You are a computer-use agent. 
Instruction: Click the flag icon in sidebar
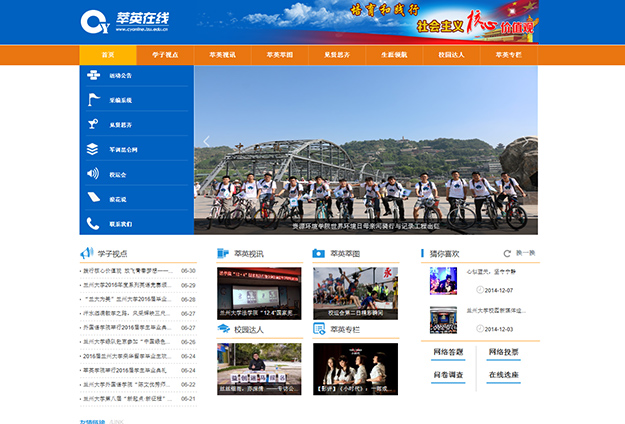(x=93, y=100)
